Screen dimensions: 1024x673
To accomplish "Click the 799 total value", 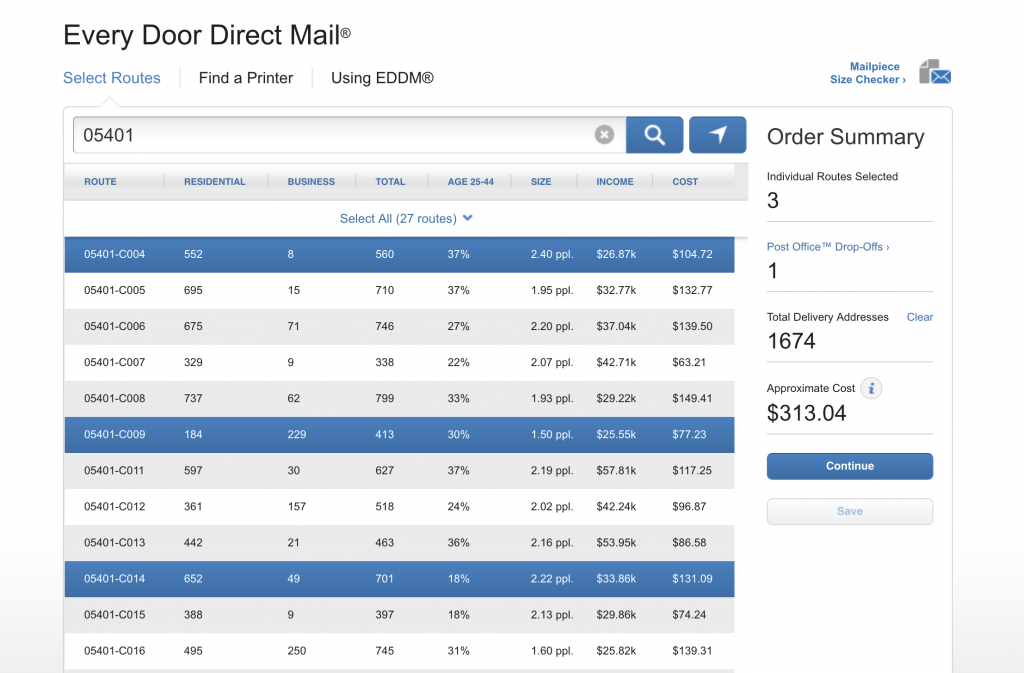I will coord(384,398).
